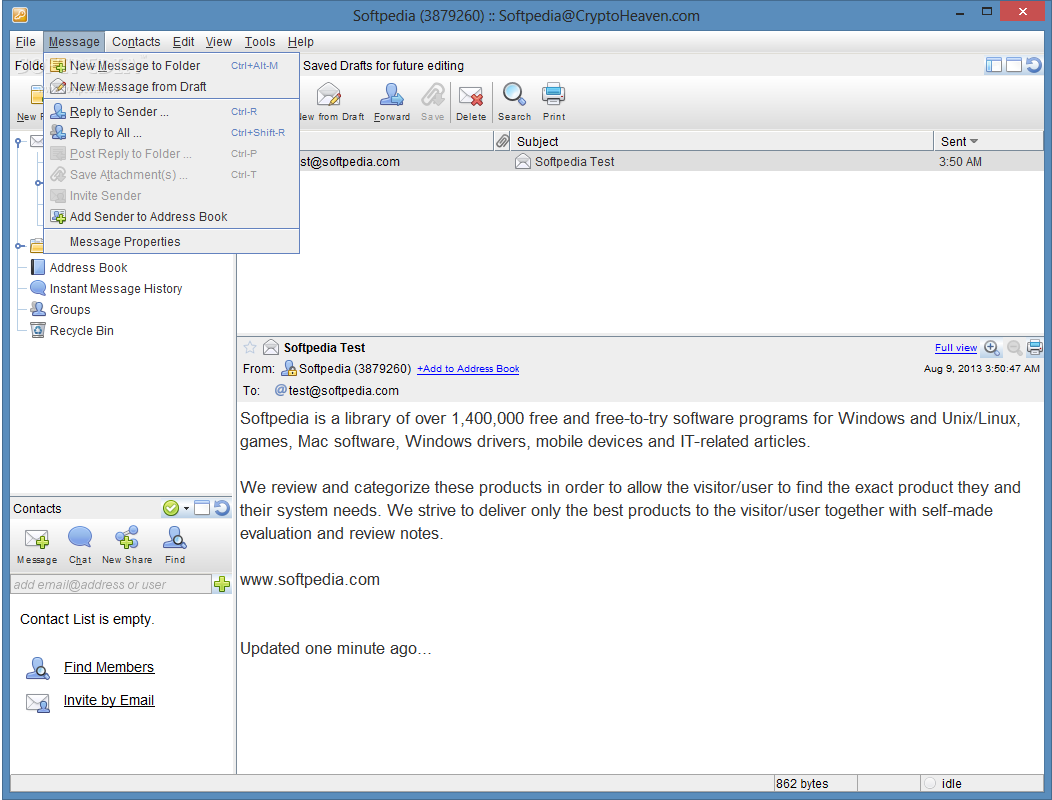Click the Full view link
The image size is (1052, 800).
(x=955, y=348)
